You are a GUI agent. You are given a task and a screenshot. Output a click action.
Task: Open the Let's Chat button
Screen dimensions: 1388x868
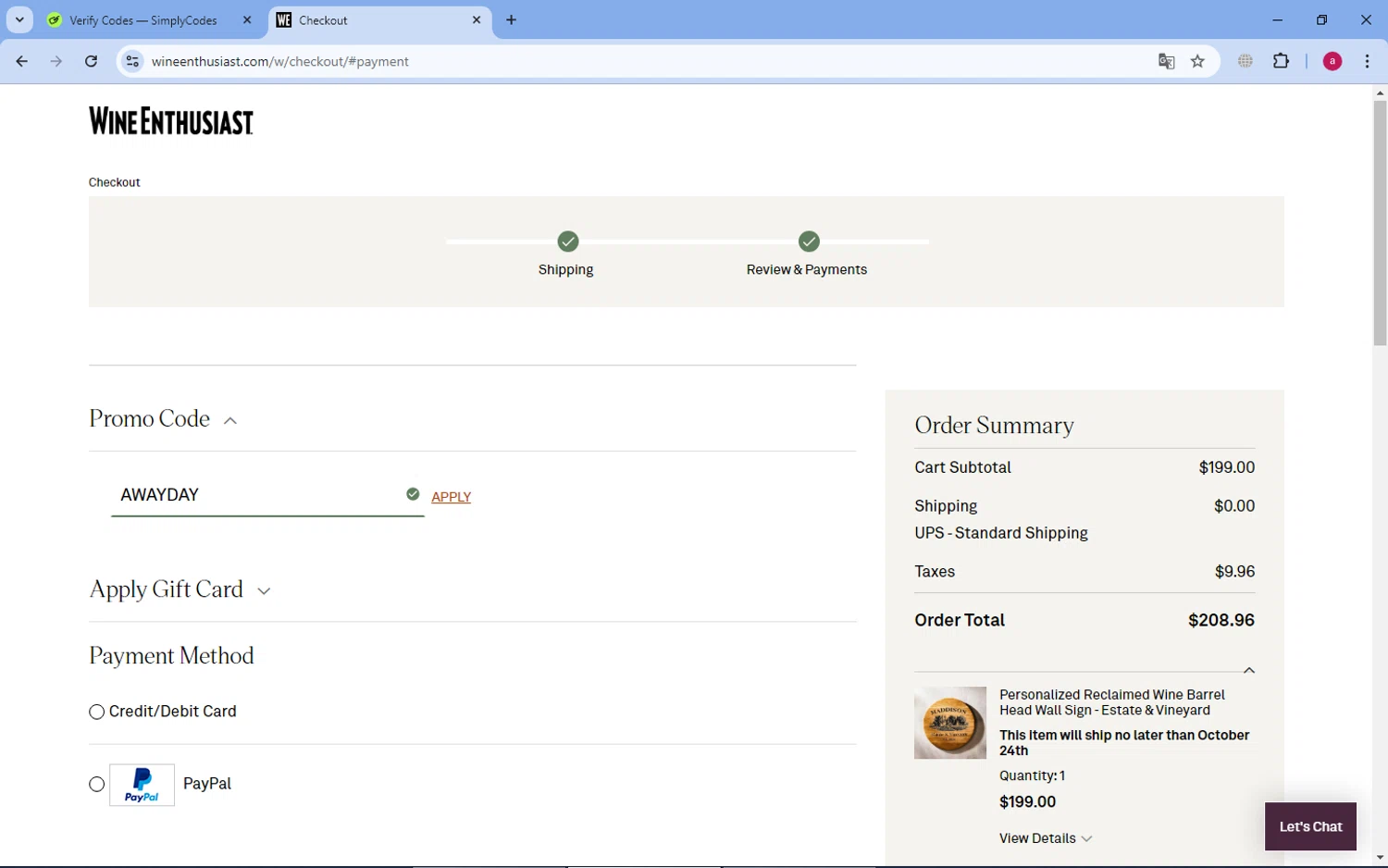(x=1310, y=826)
